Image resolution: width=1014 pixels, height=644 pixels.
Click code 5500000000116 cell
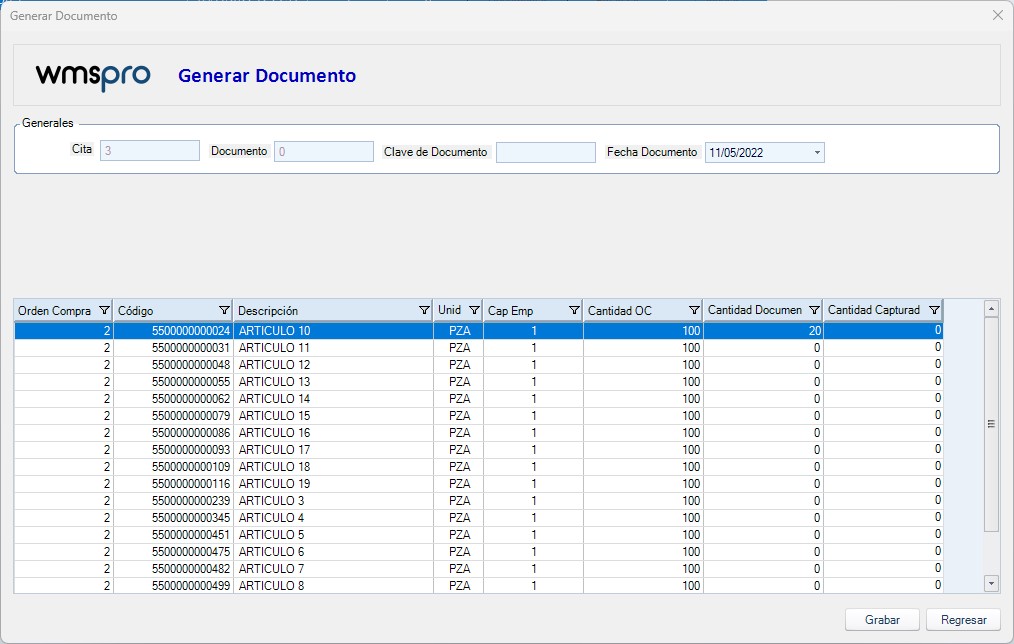point(173,484)
